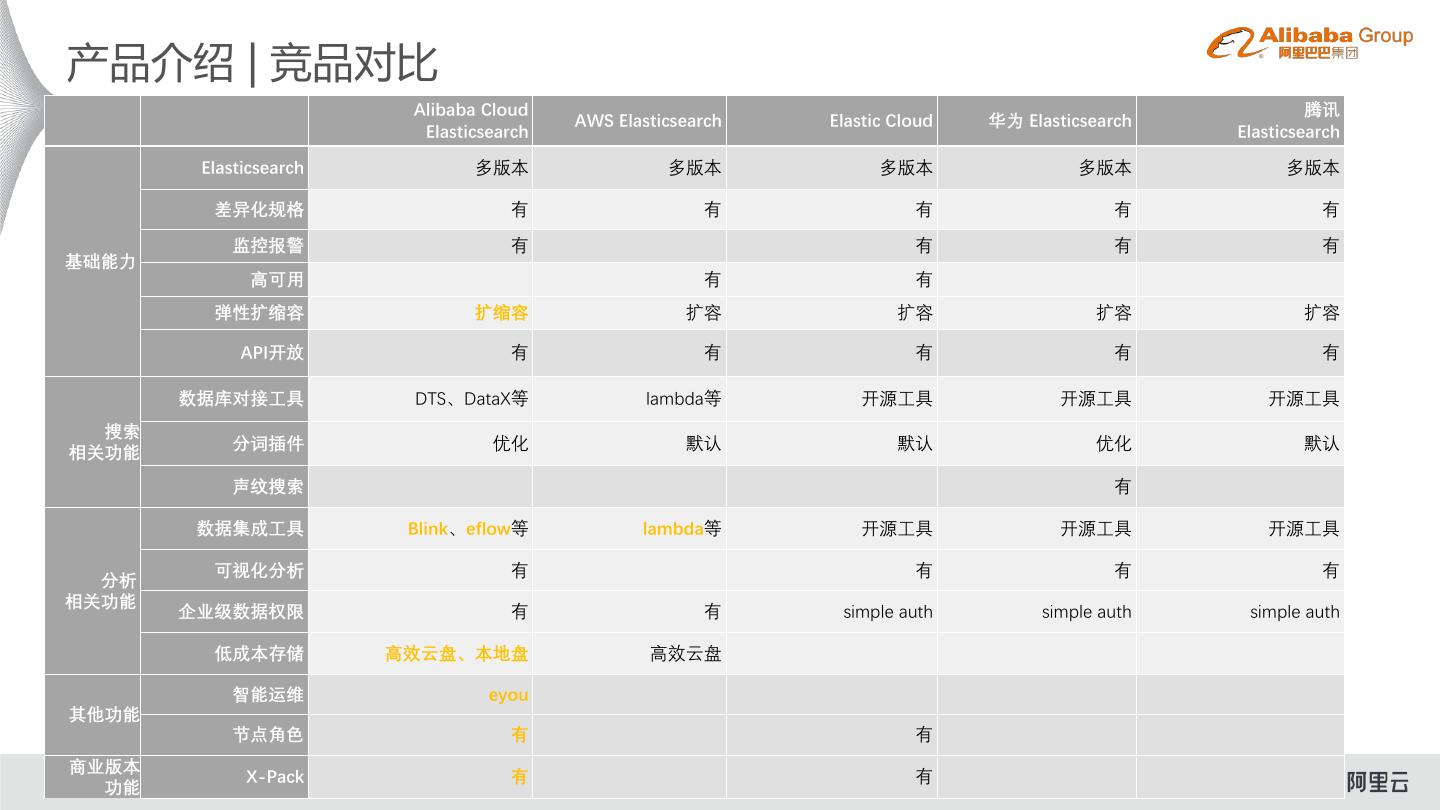Image resolution: width=1440 pixels, height=810 pixels.
Task: Select the slide title 产品介绍 | 竞品对比
Action: (252, 63)
